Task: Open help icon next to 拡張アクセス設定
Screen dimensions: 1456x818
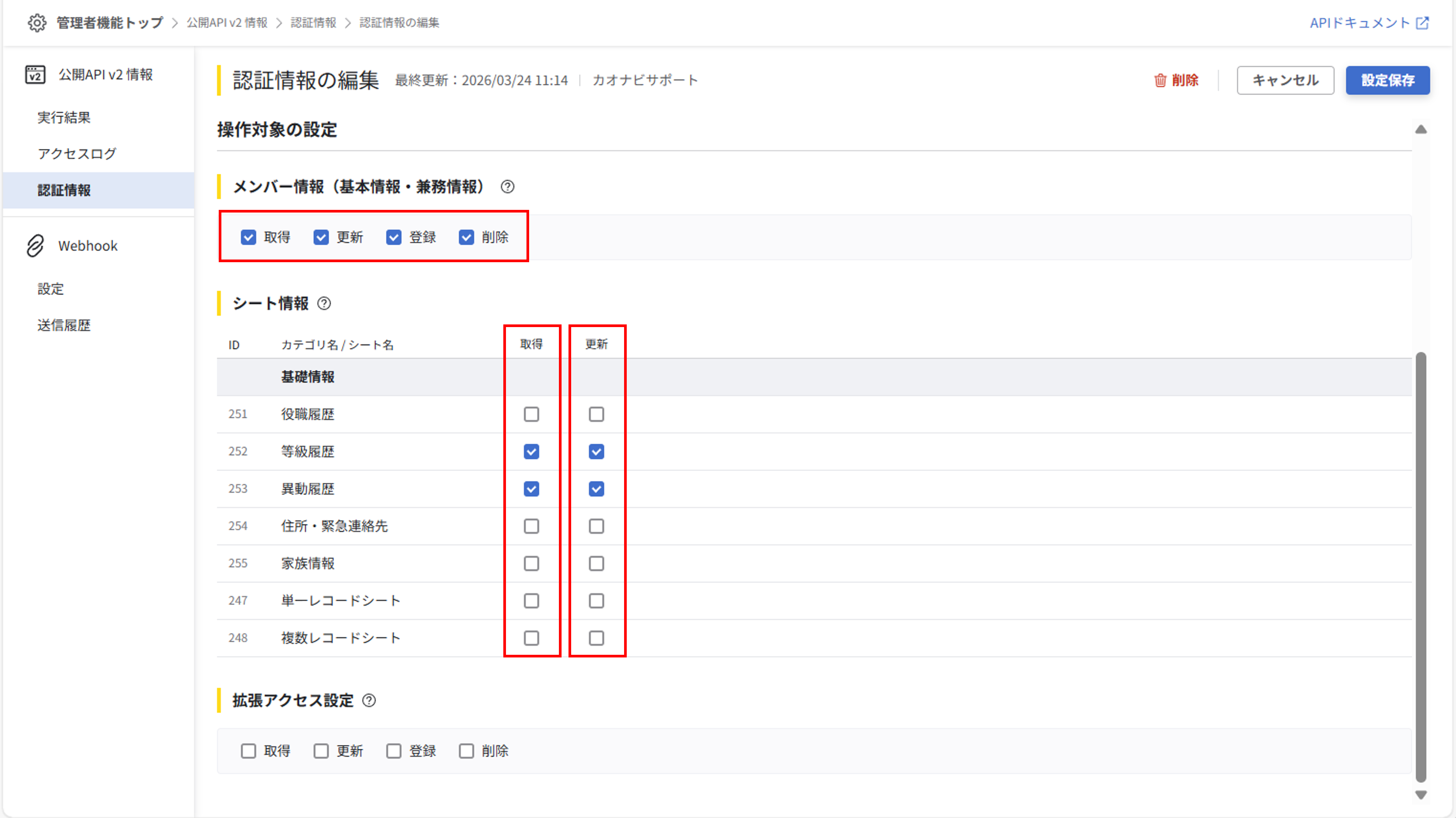Action: (369, 701)
